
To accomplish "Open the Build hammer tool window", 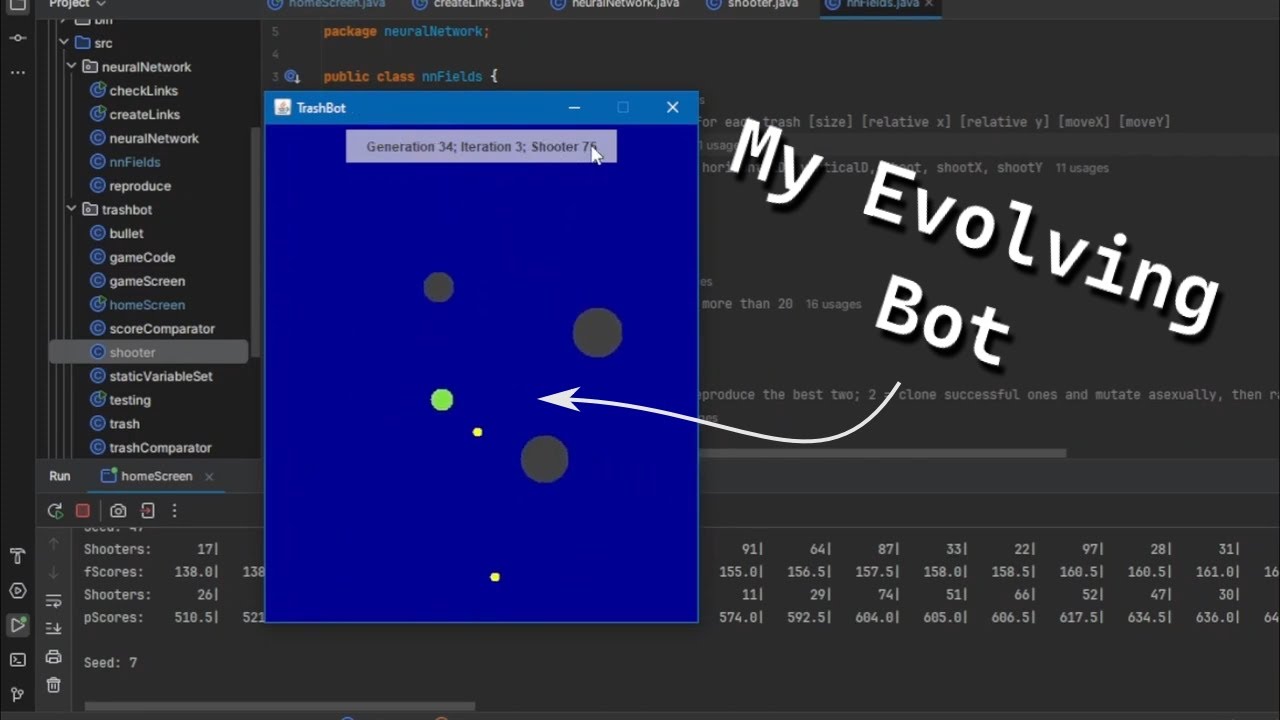I will click(x=17, y=556).
